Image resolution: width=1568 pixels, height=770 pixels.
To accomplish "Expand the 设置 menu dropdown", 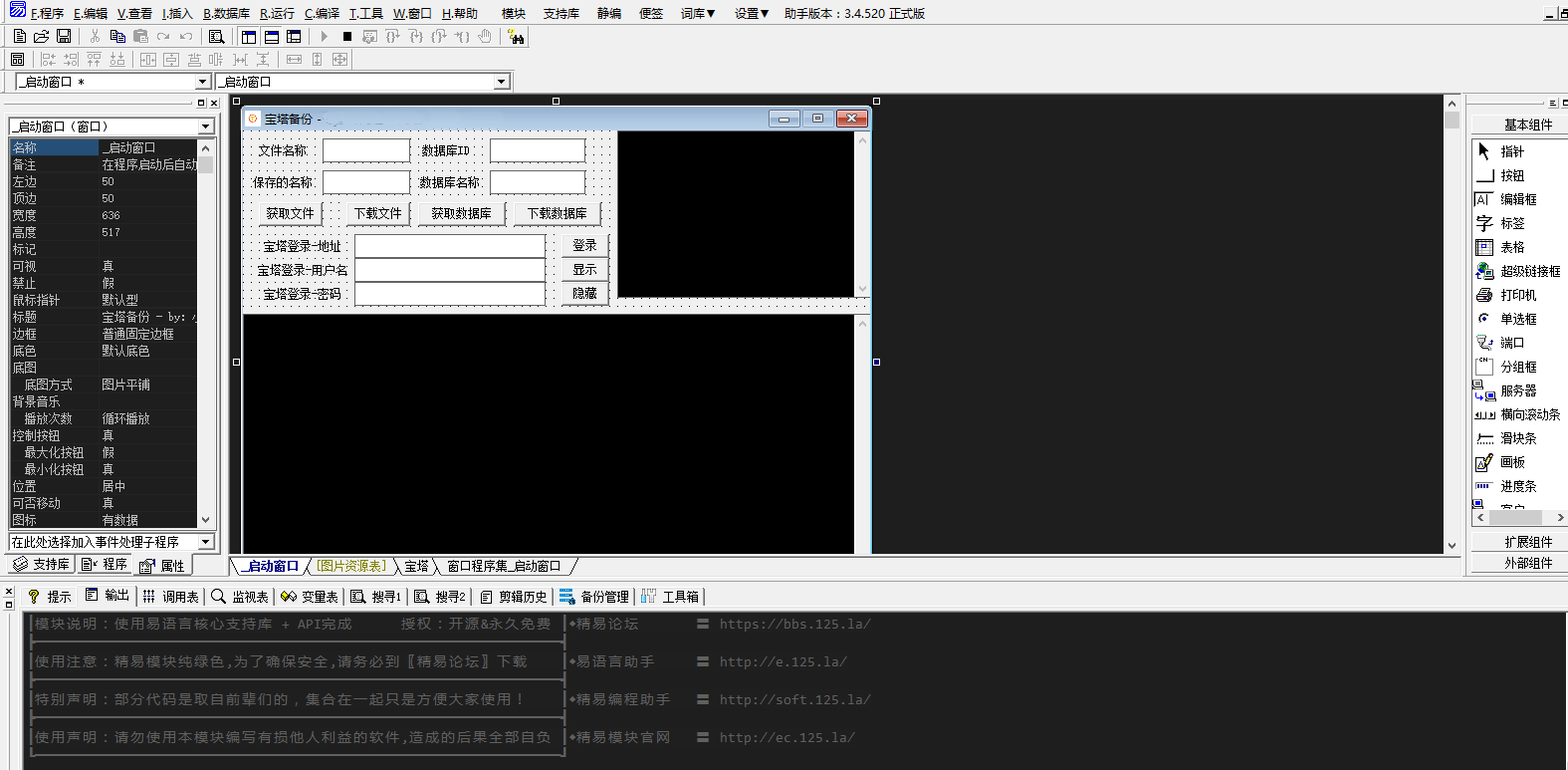I will [x=751, y=13].
